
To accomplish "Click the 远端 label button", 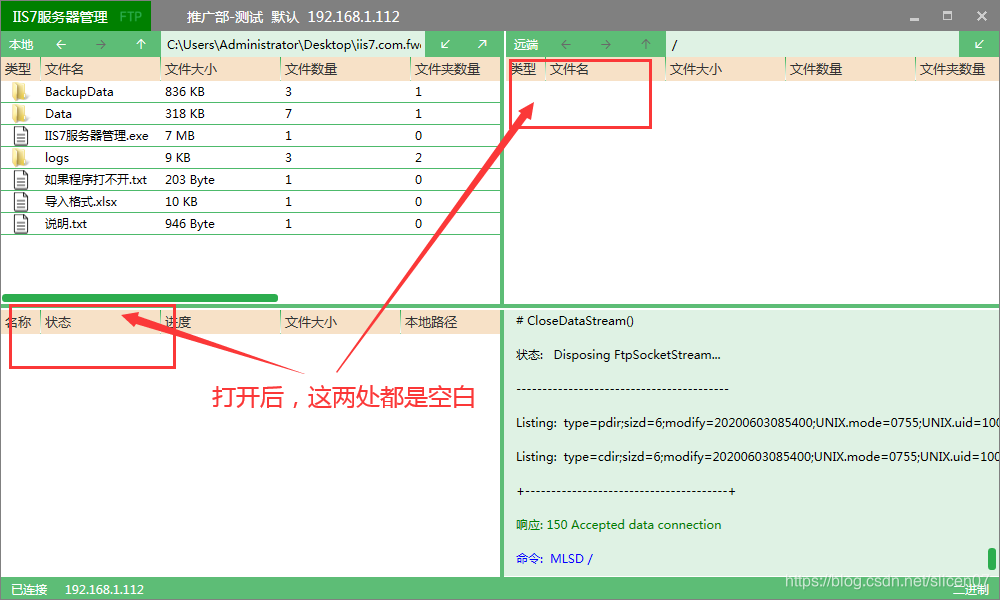I will click(526, 45).
